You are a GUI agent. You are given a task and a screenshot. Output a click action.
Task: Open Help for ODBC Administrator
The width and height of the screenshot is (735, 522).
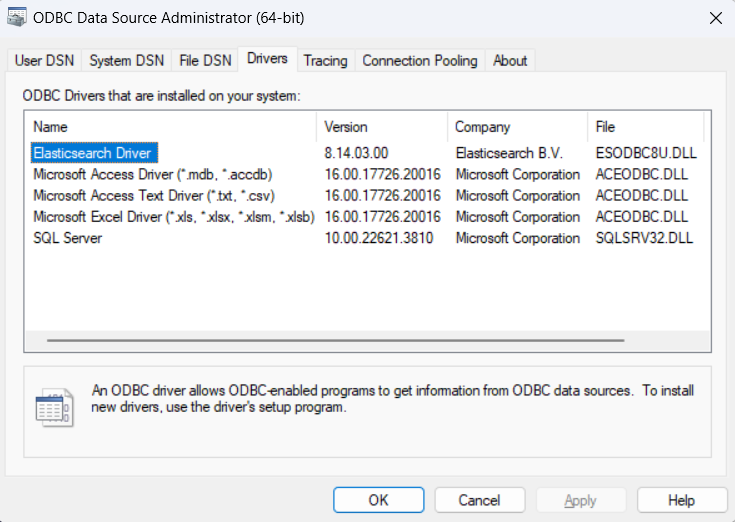coord(682,500)
